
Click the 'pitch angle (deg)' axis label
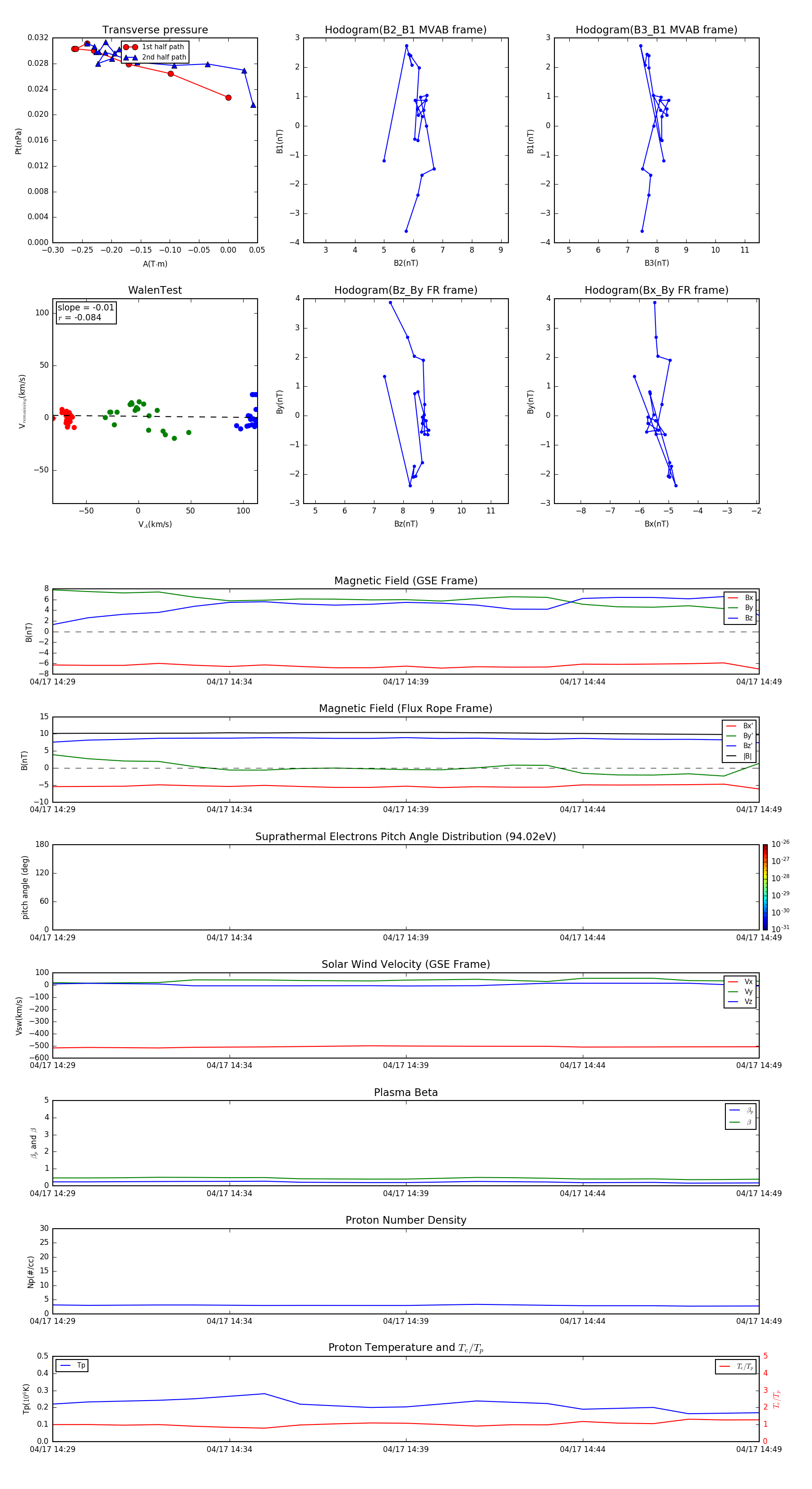[x=25, y=887]
